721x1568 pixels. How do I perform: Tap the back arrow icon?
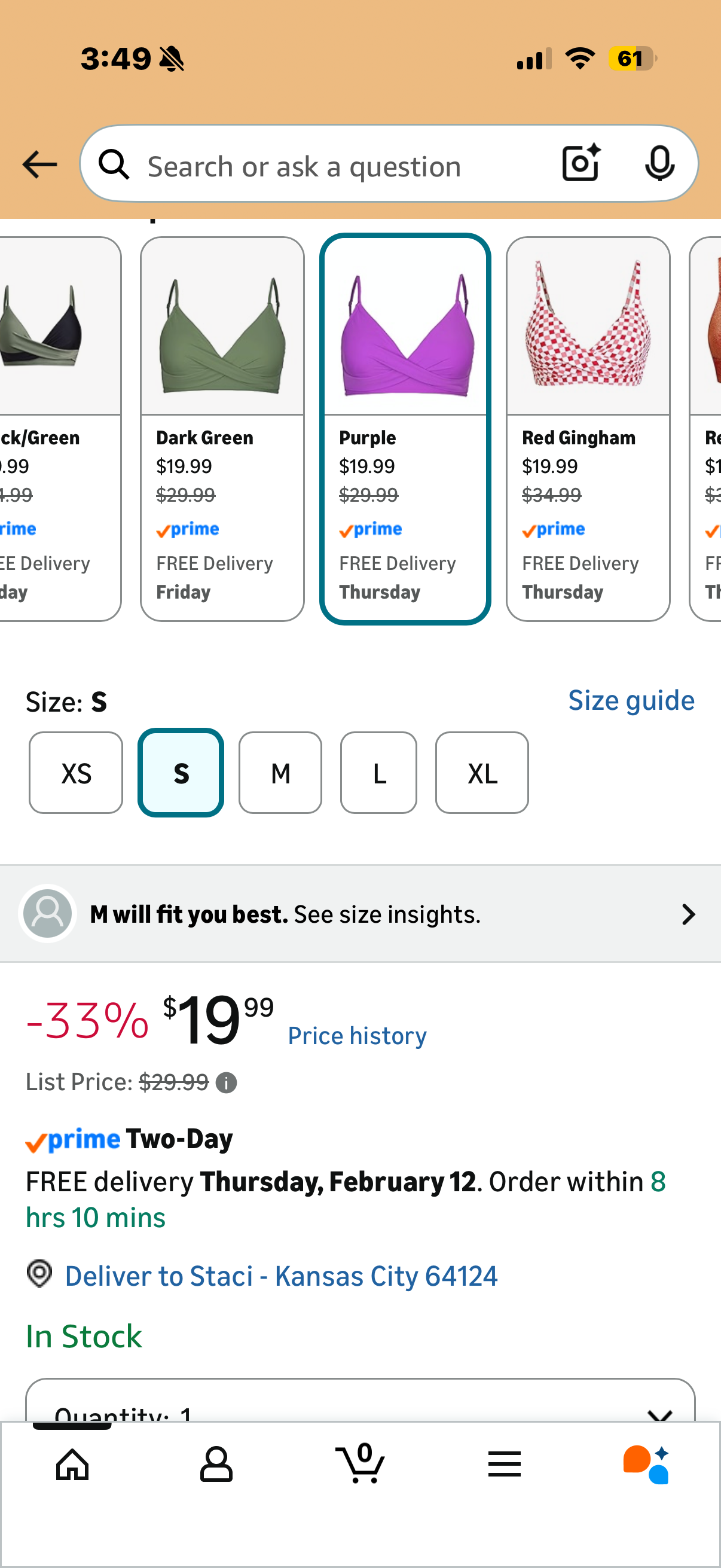pos(39,164)
